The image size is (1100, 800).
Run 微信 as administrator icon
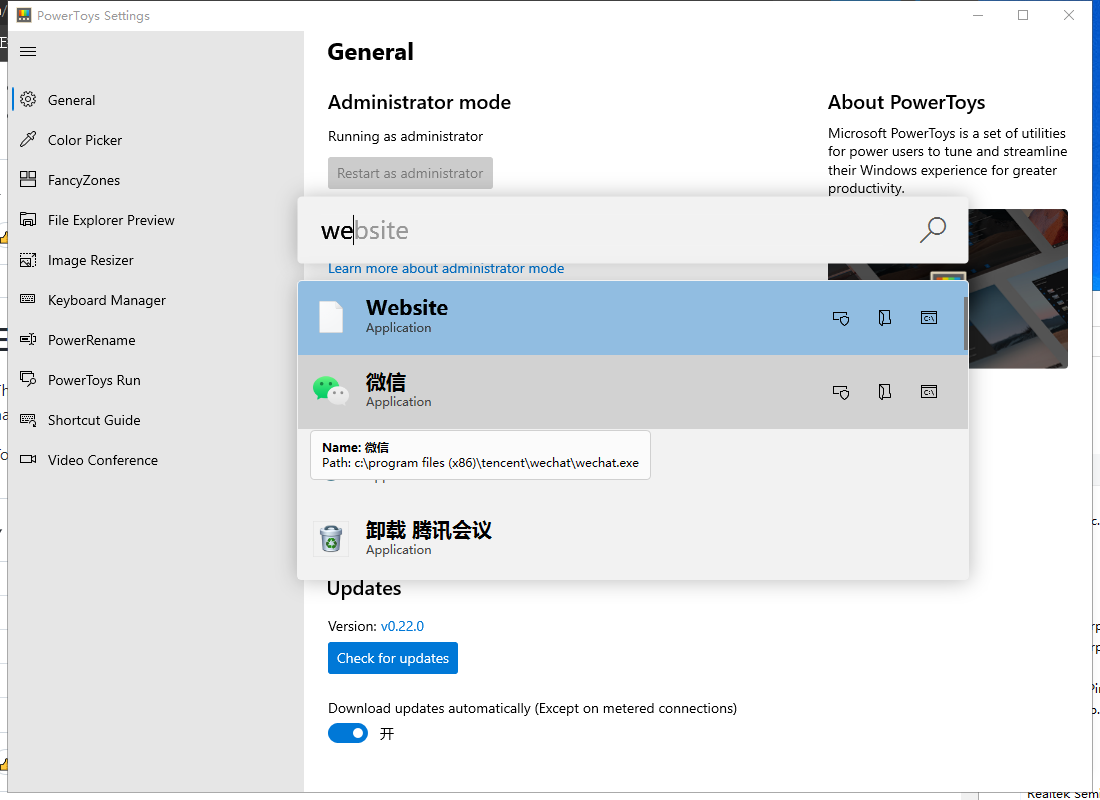click(841, 392)
